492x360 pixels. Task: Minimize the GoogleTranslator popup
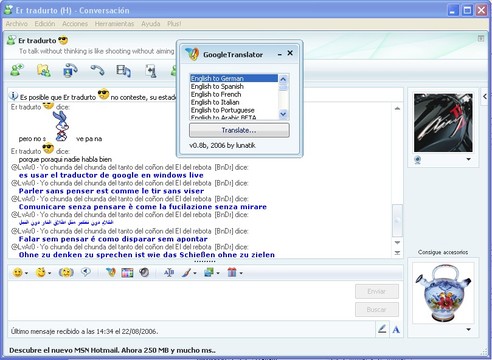pyautogui.click(x=280, y=54)
